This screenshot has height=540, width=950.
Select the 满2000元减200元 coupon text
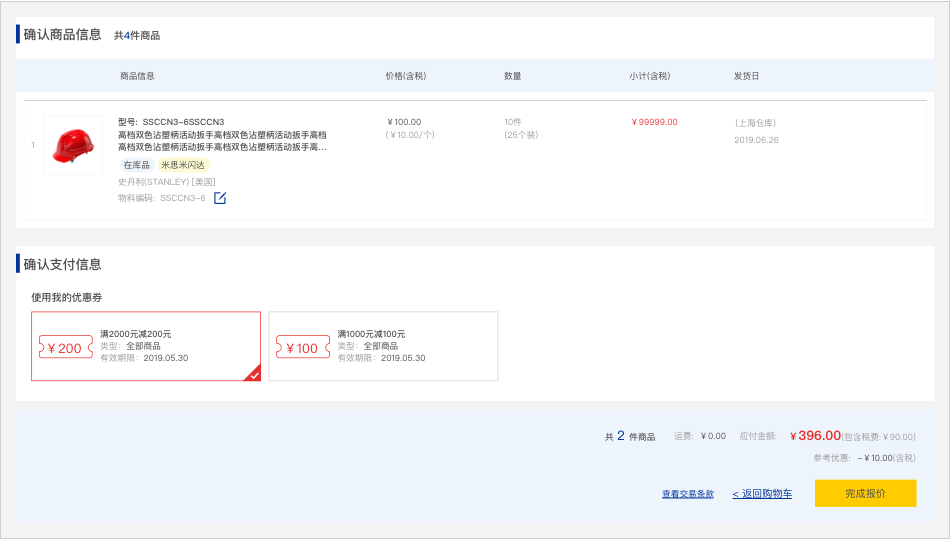[135, 334]
